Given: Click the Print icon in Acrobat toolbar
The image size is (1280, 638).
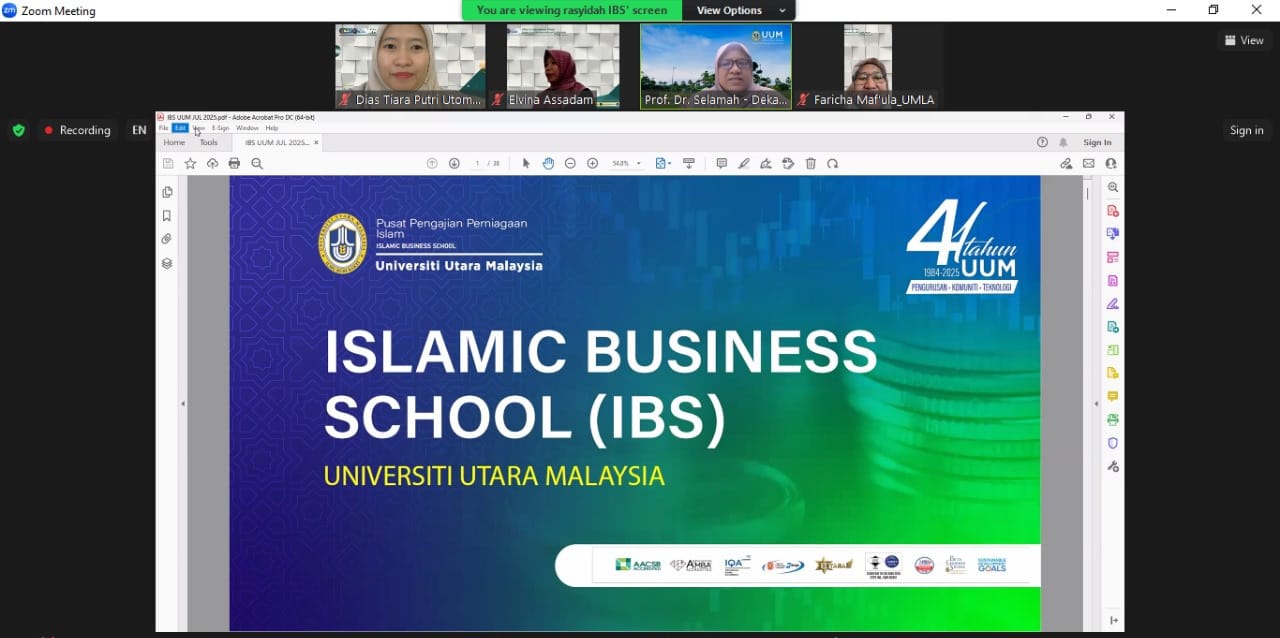Looking at the screenshot, I should coord(234,163).
